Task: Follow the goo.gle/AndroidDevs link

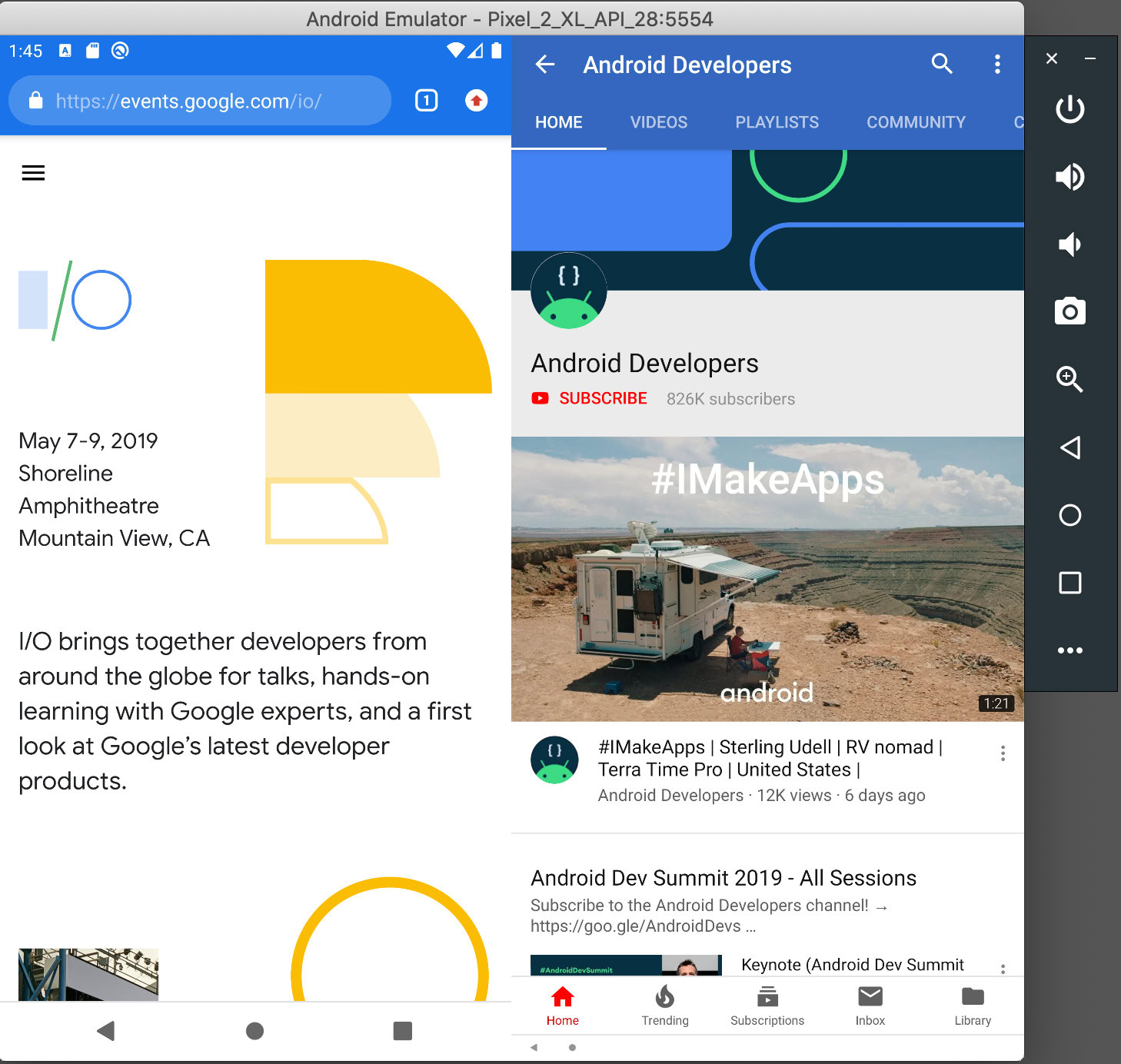Action: click(643, 926)
